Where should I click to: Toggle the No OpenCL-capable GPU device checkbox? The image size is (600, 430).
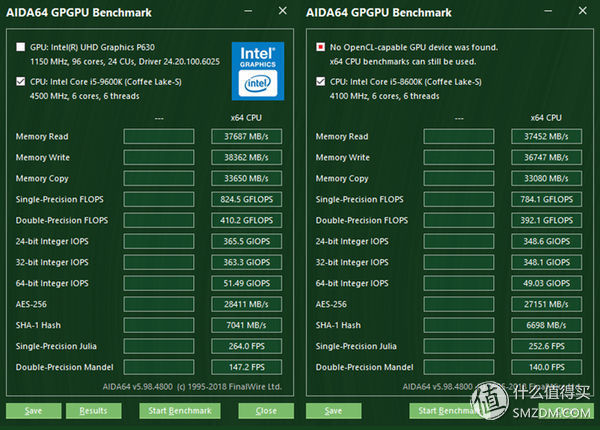(321, 47)
